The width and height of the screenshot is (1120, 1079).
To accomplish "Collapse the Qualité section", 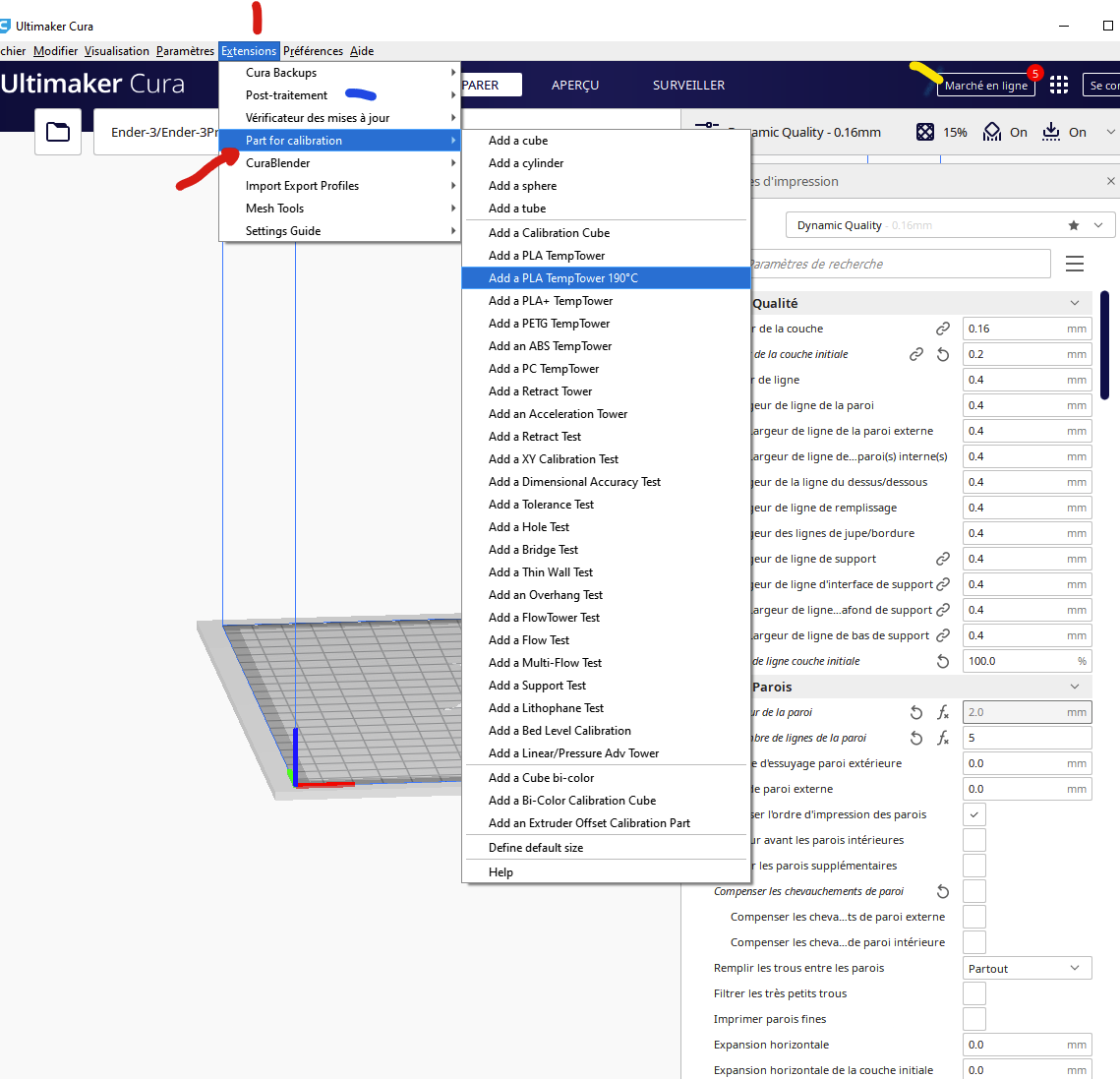I will point(1075,303).
